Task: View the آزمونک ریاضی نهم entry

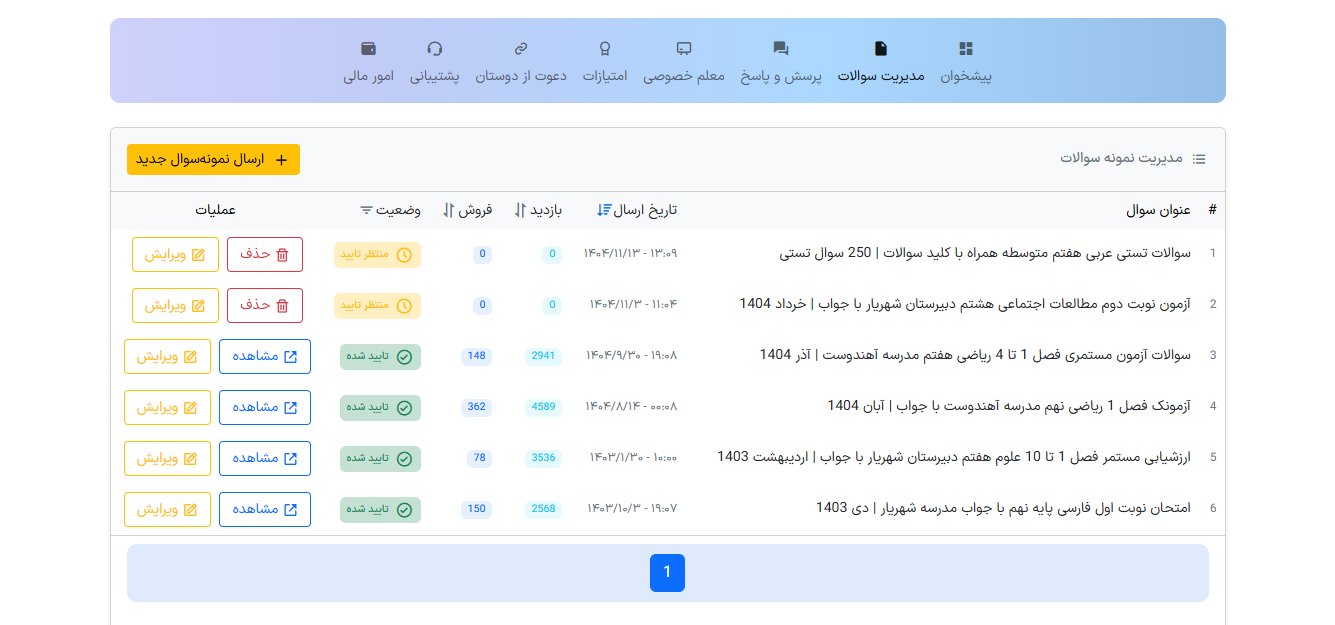Action: pyautogui.click(x=265, y=407)
